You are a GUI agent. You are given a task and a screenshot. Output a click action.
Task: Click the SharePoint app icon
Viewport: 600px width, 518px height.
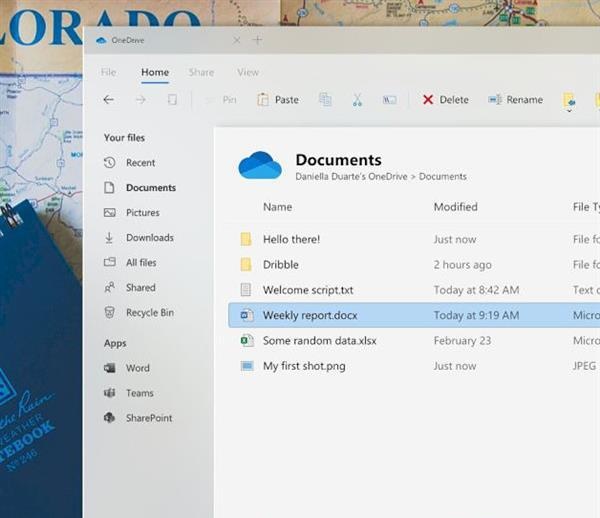coord(109,418)
